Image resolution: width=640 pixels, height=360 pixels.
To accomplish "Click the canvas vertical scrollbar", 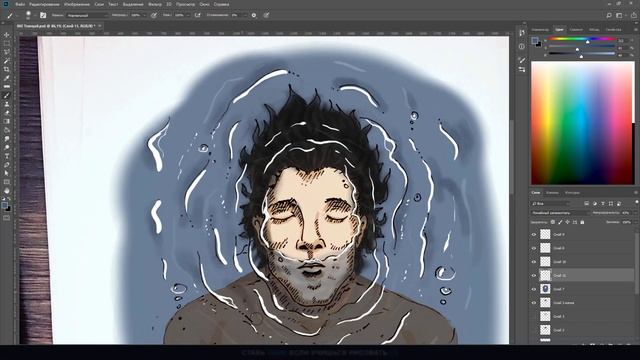I will 512,157.
